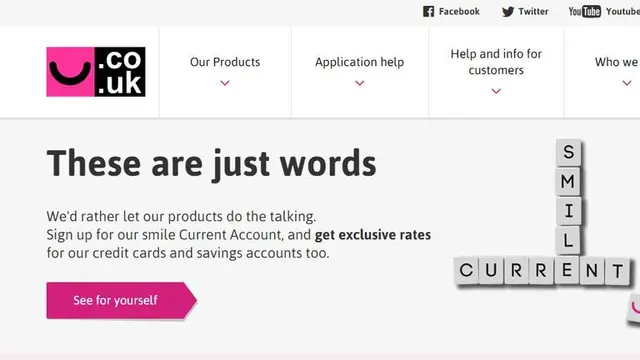Click the YouTube logo icon

[584, 11]
